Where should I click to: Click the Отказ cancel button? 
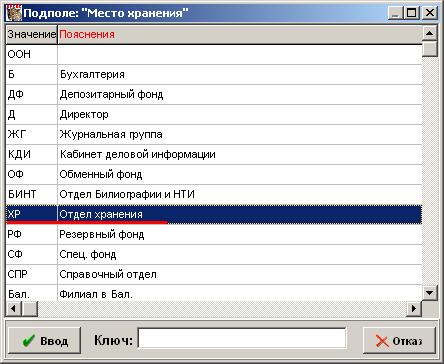point(399,340)
